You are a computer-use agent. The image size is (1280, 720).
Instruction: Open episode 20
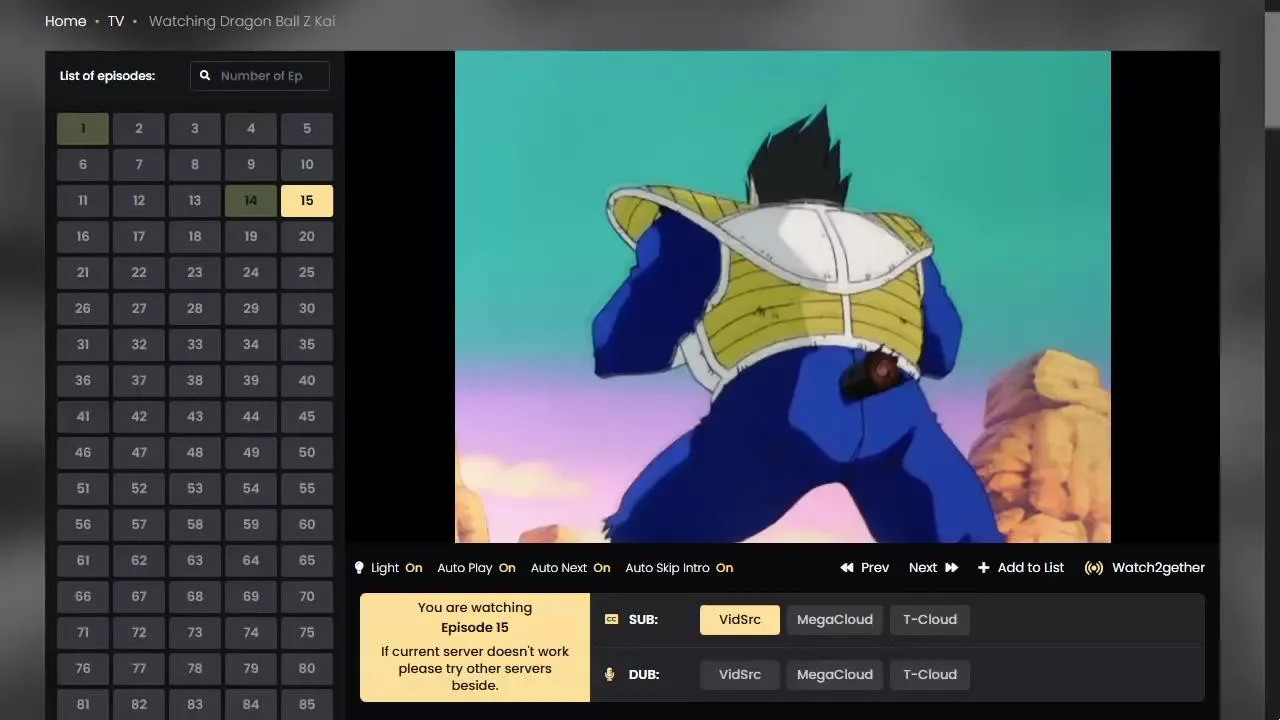click(307, 237)
